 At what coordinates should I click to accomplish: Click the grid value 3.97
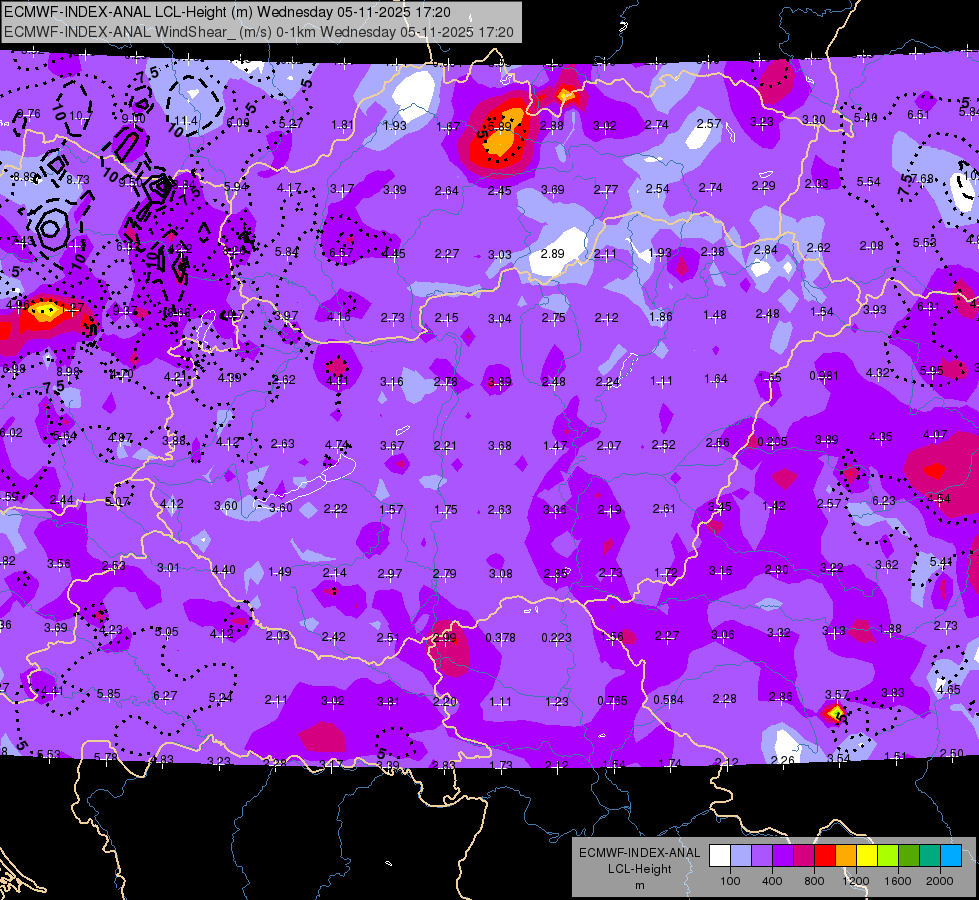[286, 316]
